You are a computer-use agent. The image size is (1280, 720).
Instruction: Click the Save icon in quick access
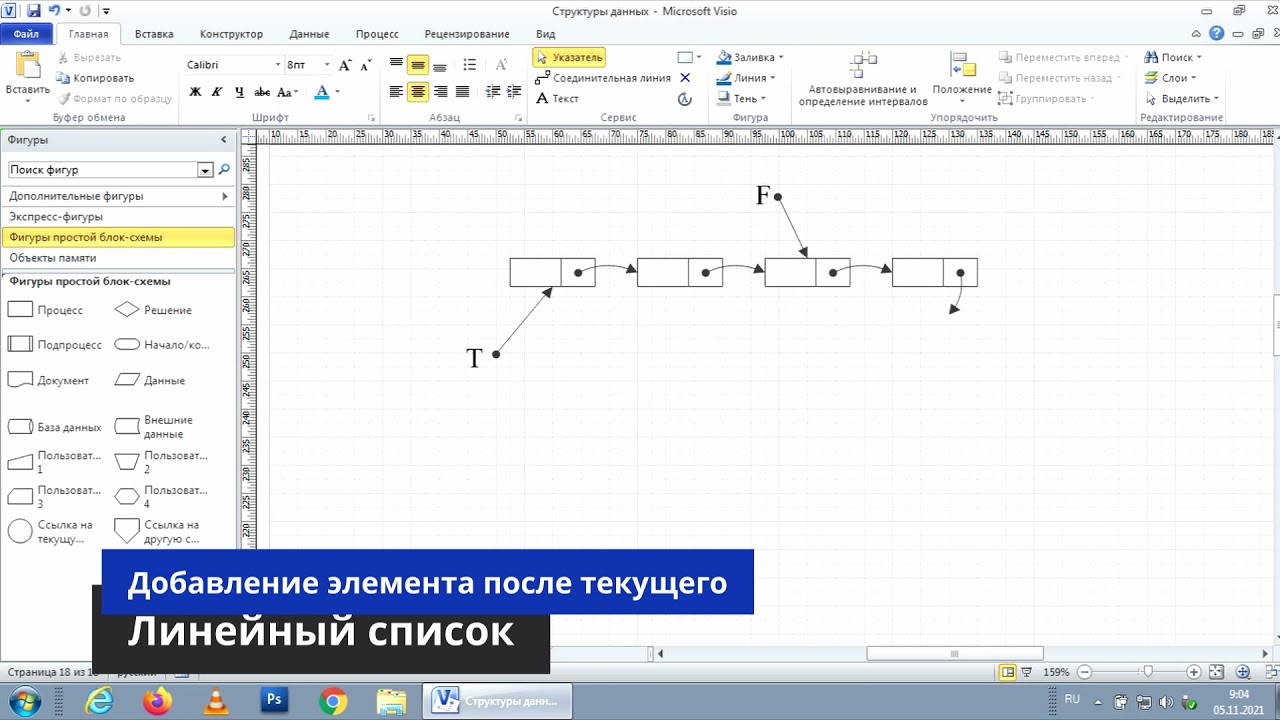click(34, 11)
